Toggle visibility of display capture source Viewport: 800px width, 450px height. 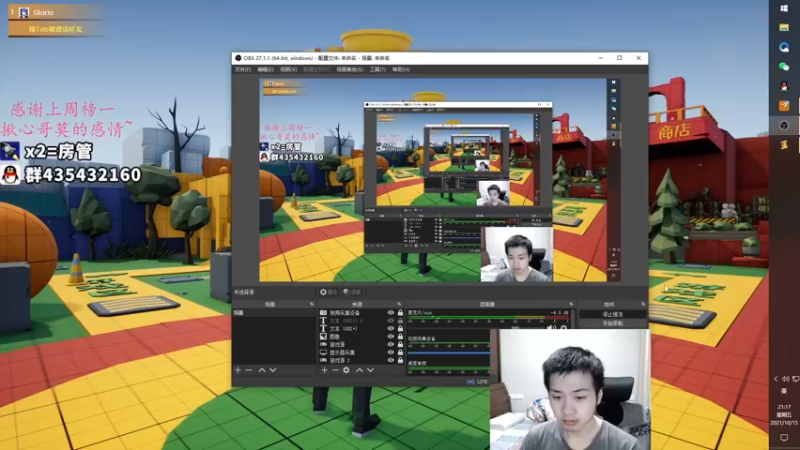[391, 353]
